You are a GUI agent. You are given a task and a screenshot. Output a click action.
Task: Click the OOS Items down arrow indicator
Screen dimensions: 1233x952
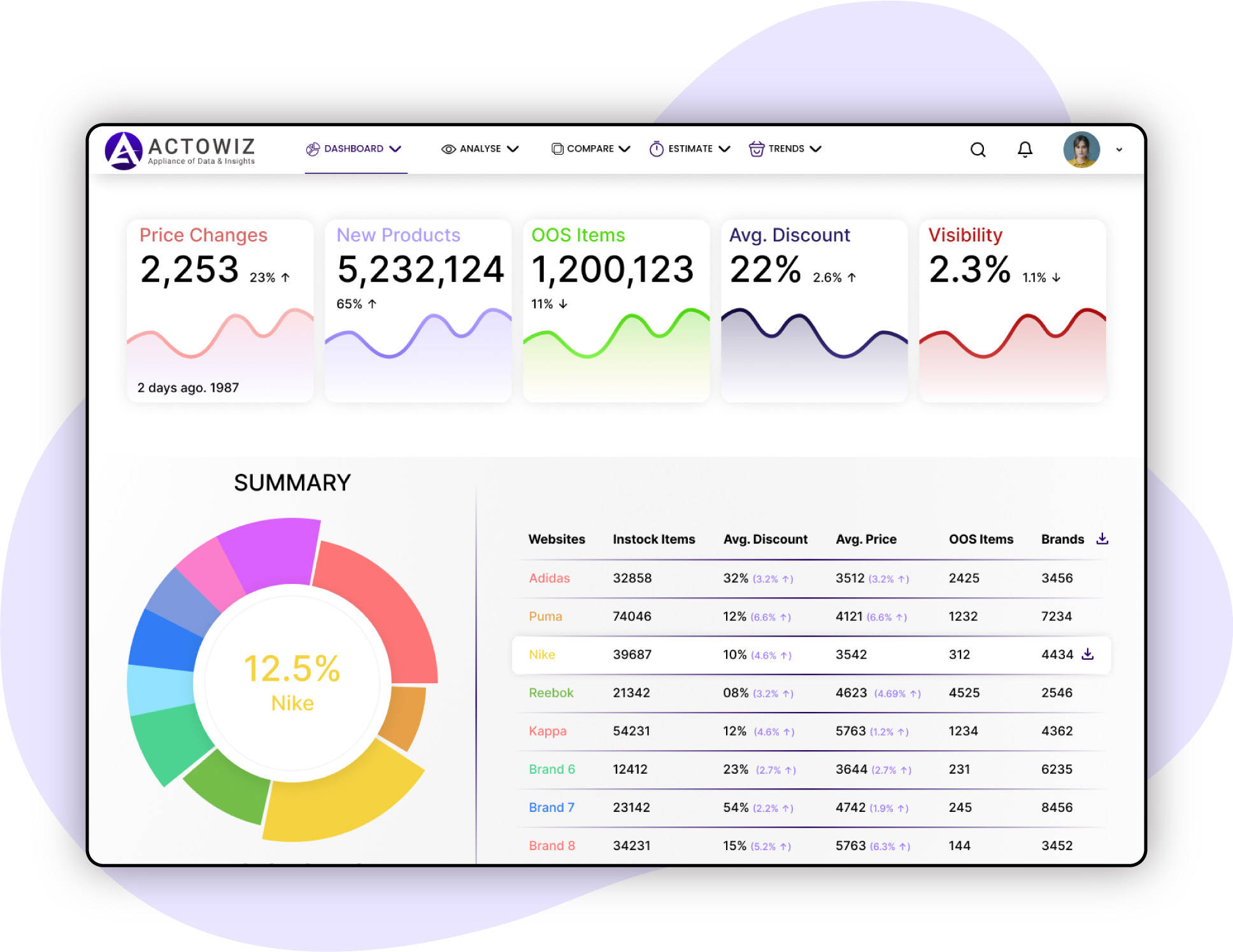[563, 304]
